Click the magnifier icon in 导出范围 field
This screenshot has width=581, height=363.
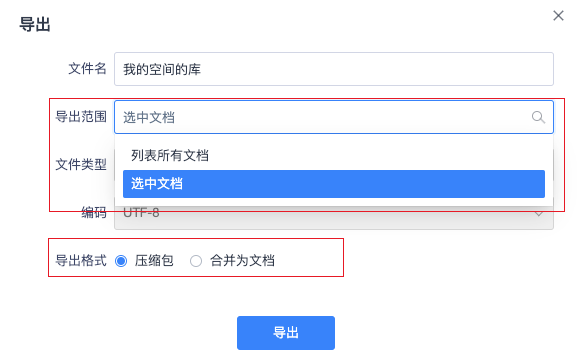coord(538,117)
